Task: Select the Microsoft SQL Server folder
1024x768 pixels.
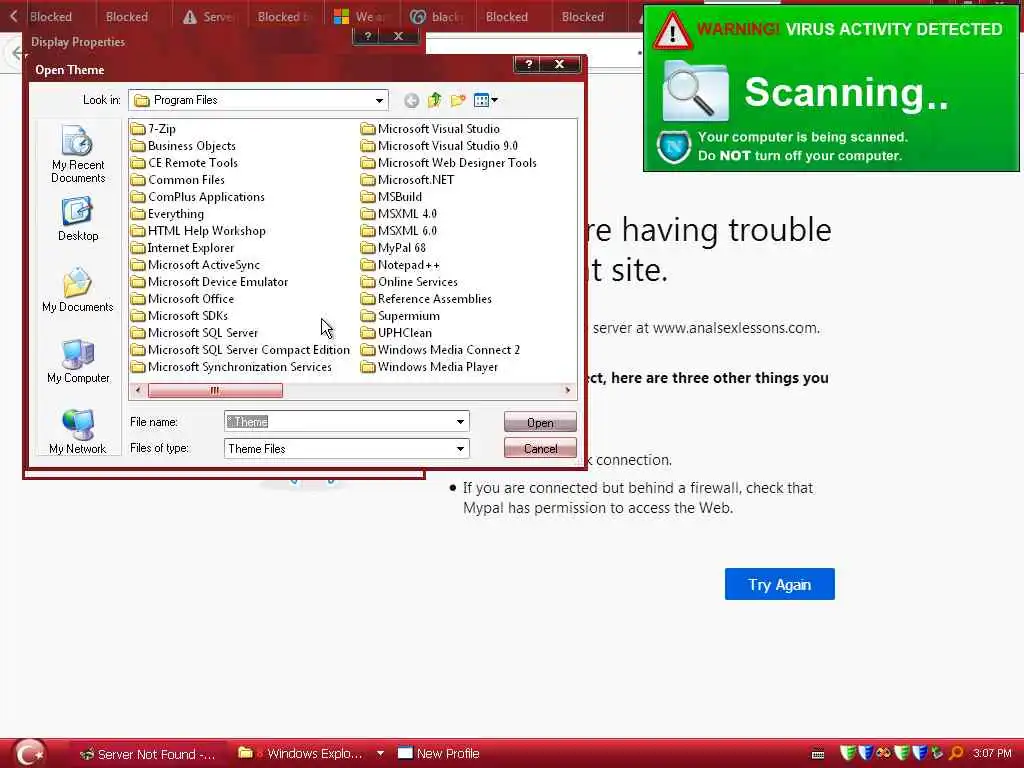Action: [x=195, y=332]
